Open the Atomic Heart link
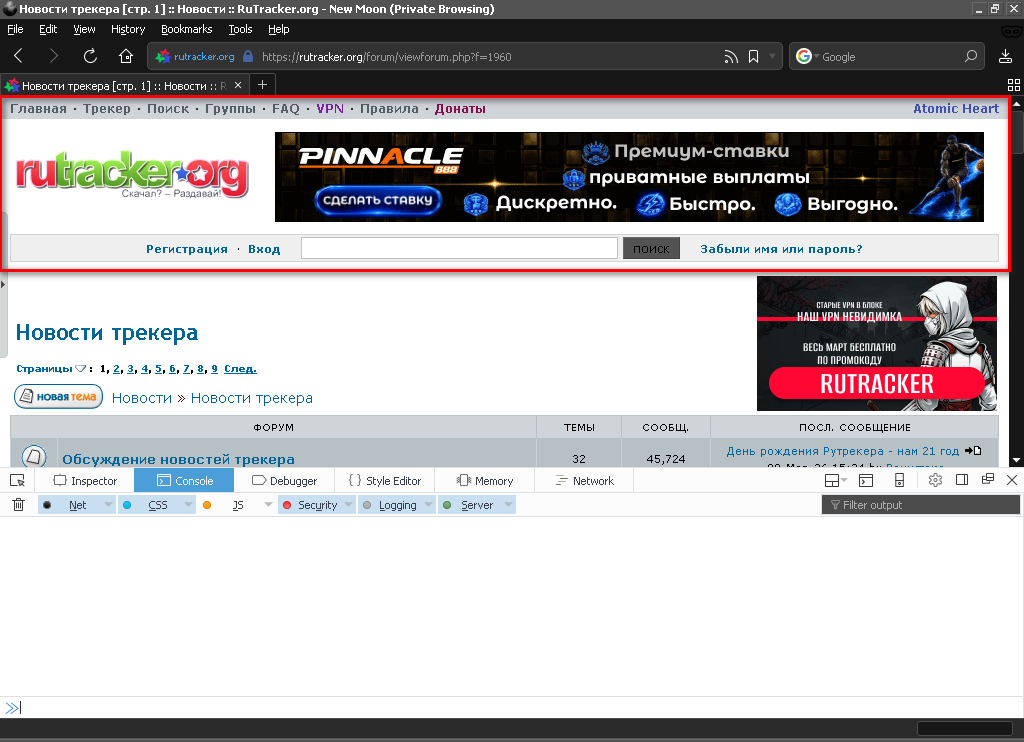 pyautogui.click(x=955, y=108)
